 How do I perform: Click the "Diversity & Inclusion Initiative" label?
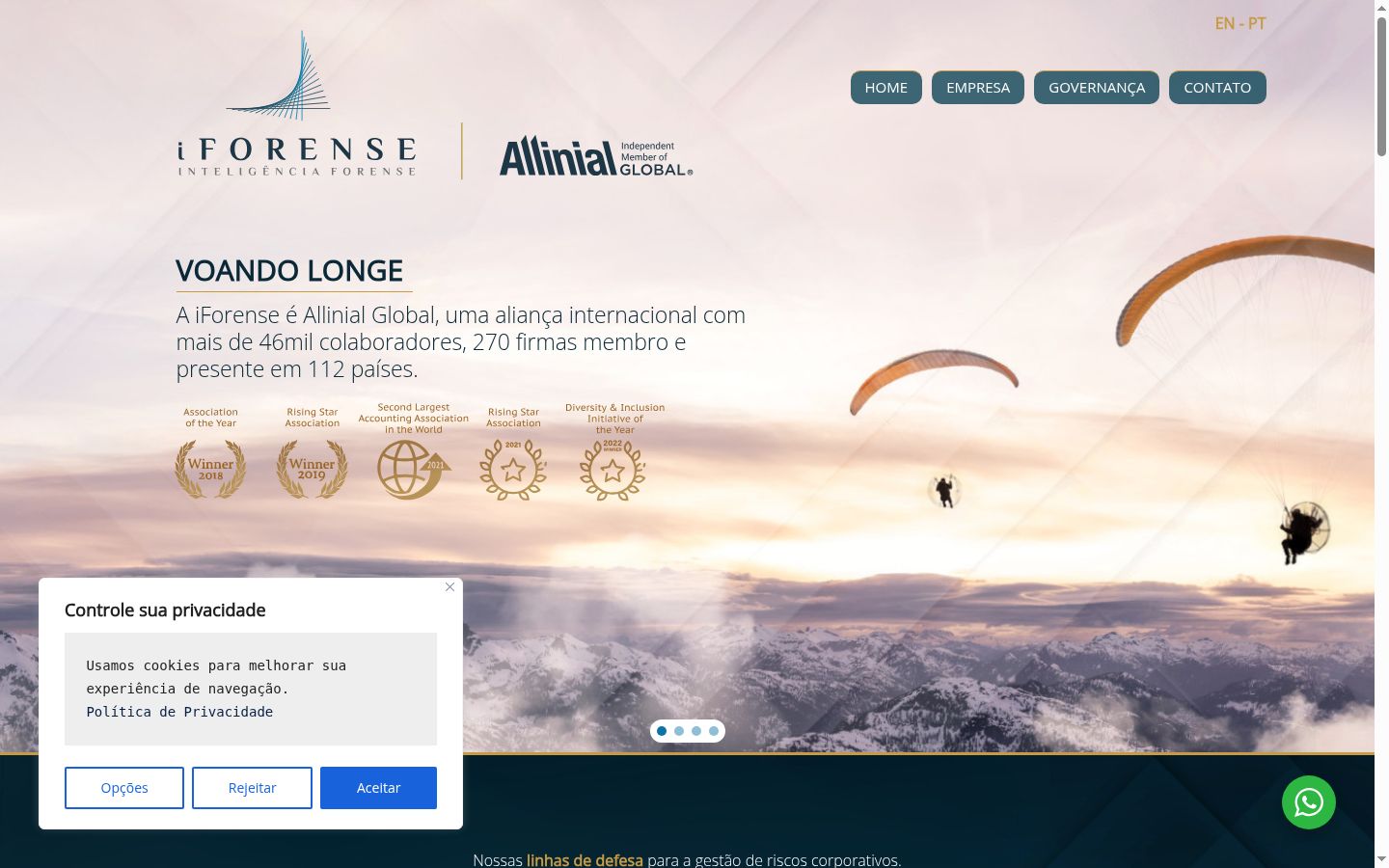coord(614,419)
